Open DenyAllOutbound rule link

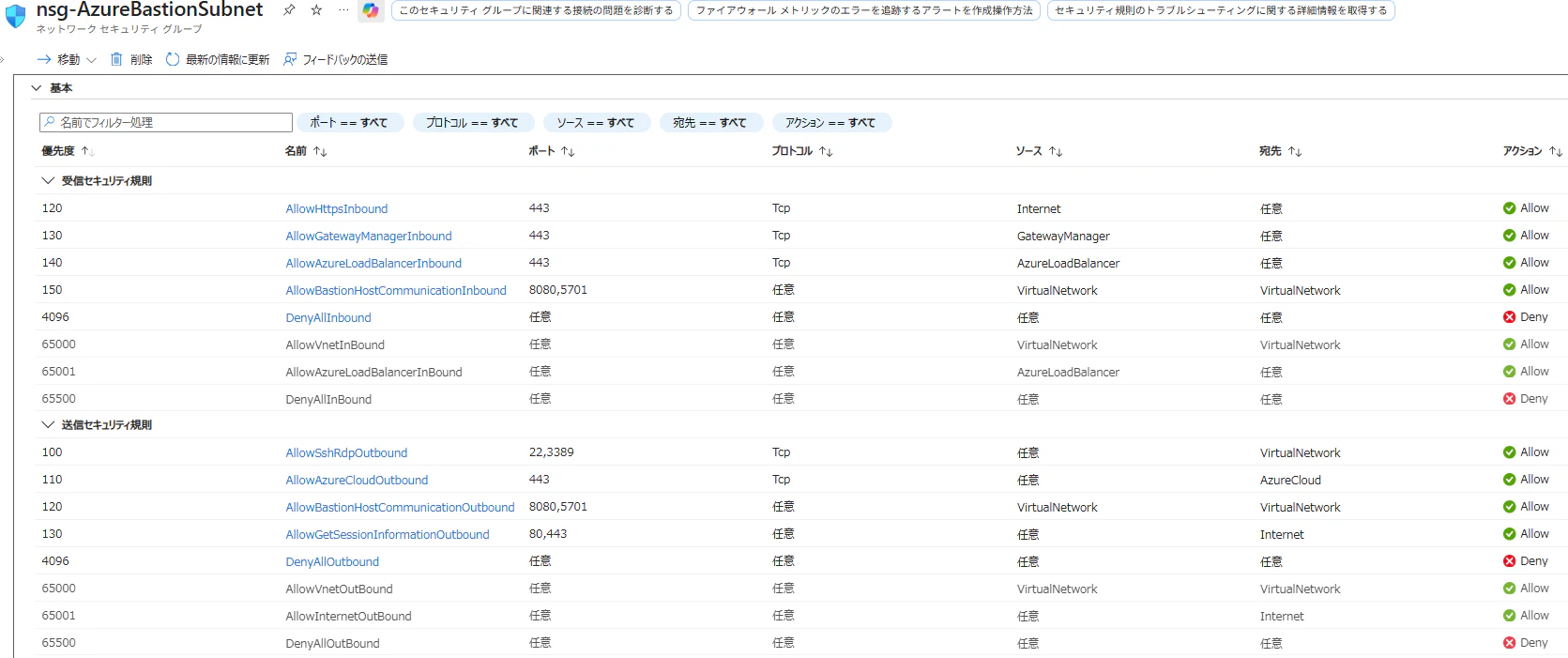332,562
